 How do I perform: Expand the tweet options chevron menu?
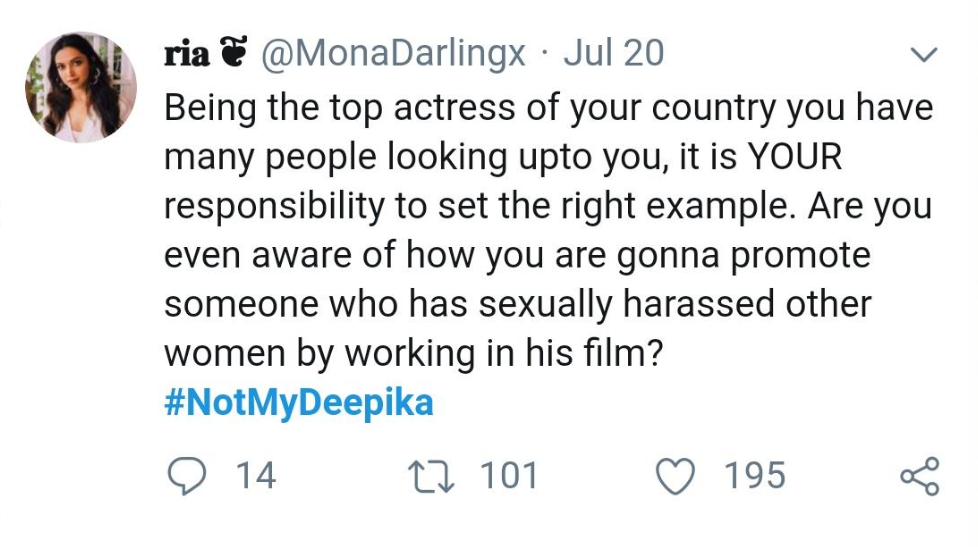coord(926,54)
